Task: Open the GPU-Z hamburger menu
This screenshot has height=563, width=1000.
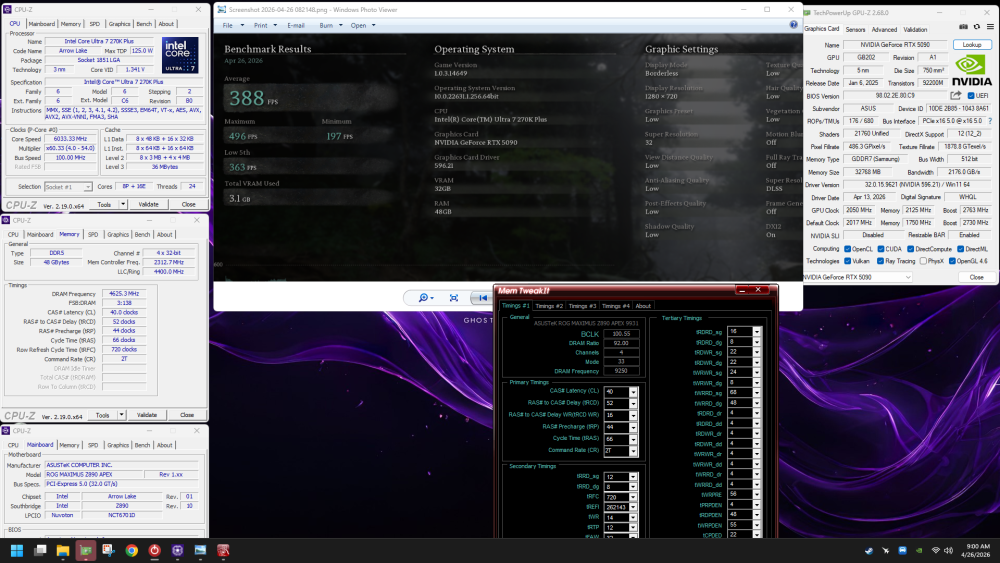Action: point(990,27)
